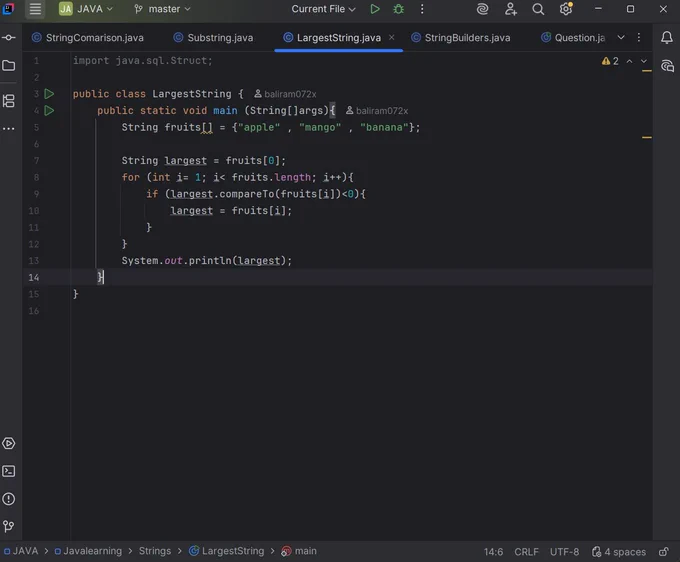Switch to the Substring.java tab
680x562 pixels.
[213, 38]
